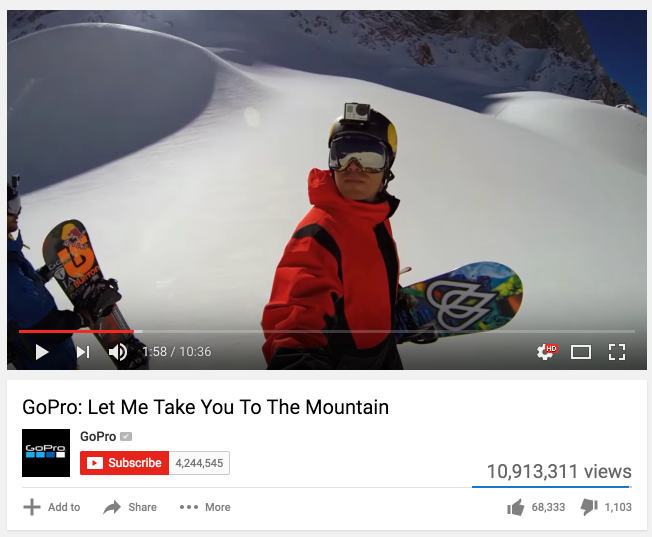Seek to the middle of progress bar
This screenshot has height=537, width=652.
coord(327,332)
